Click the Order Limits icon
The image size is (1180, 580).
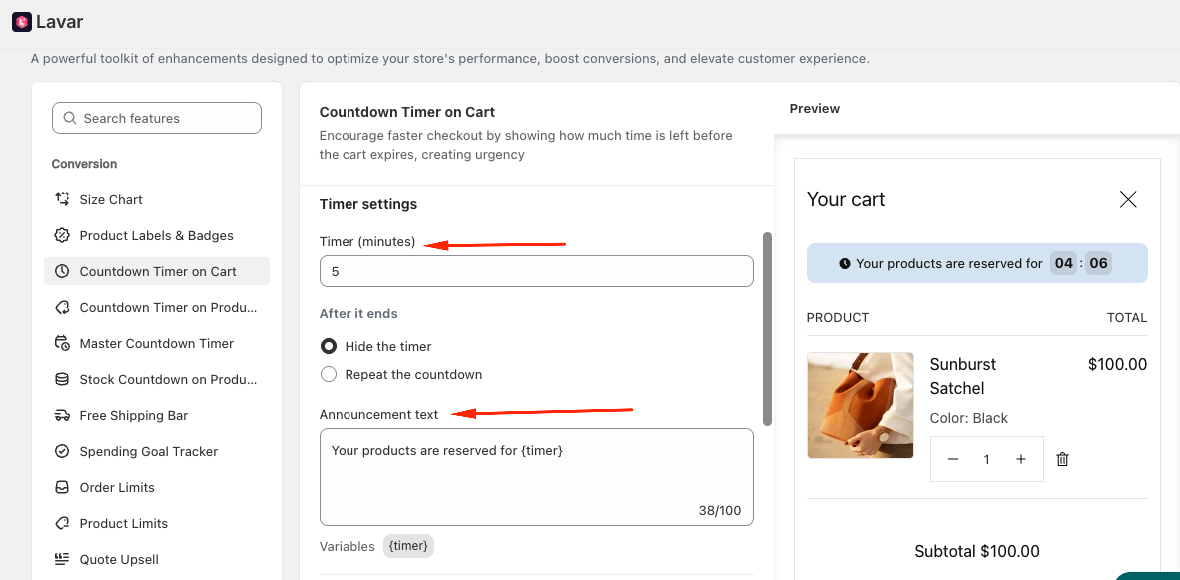pyautogui.click(x=62, y=487)
